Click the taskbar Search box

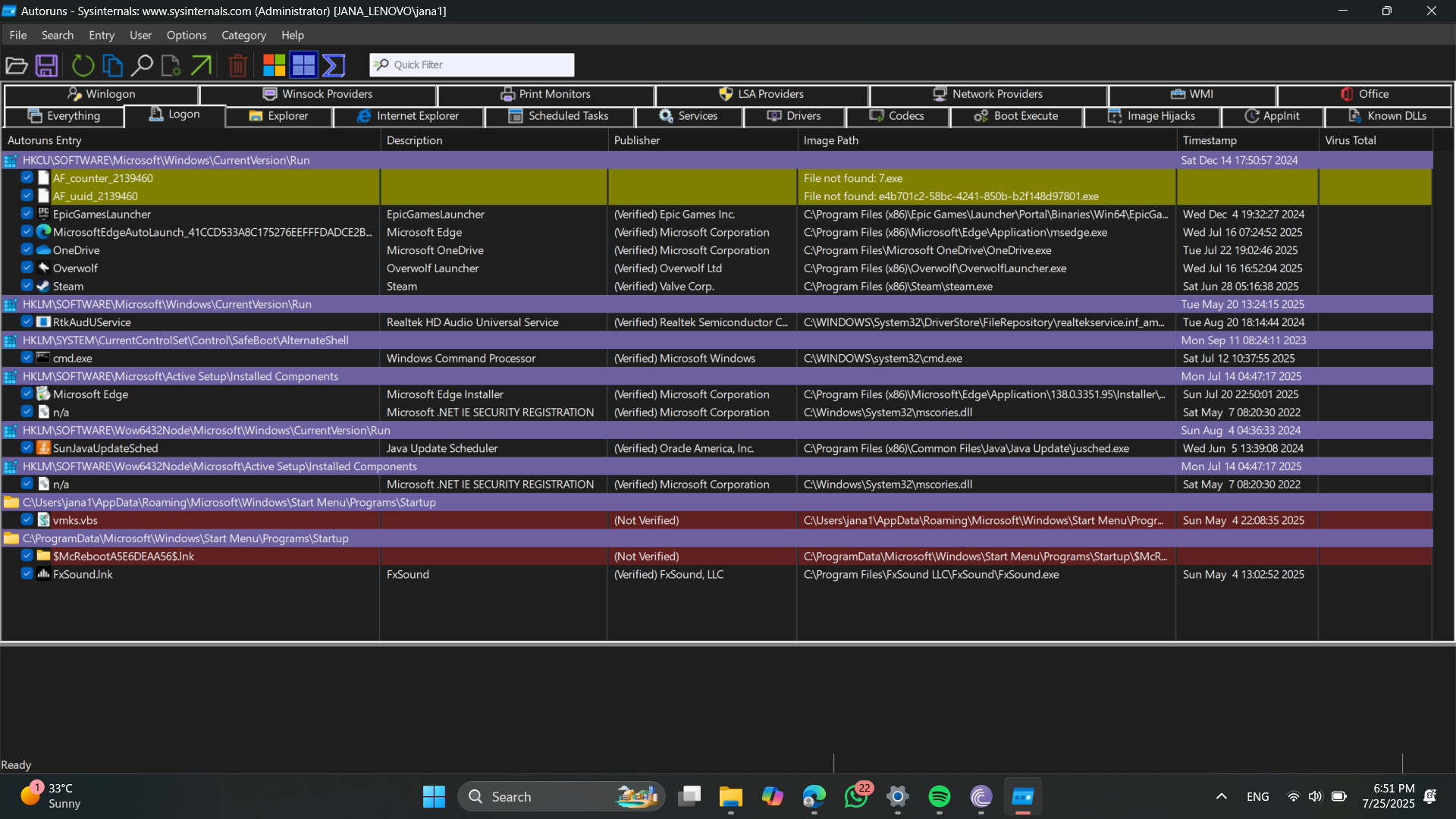pos(561,796)
